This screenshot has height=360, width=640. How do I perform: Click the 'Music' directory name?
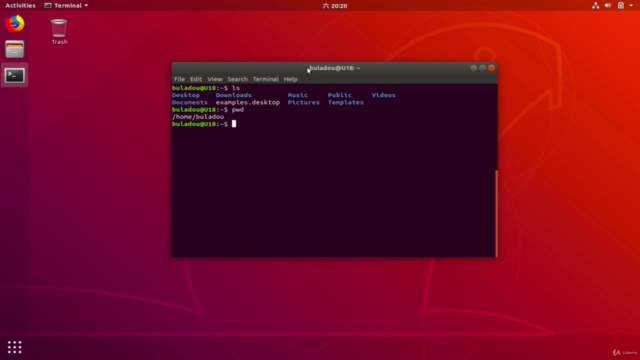(298, 95)
